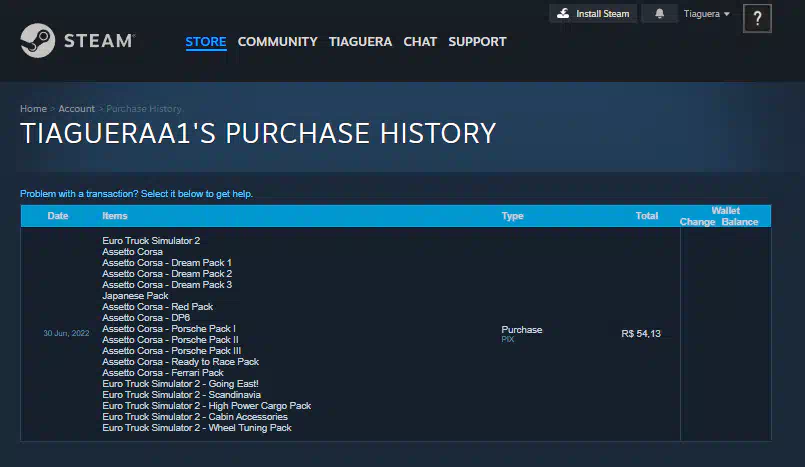Click the Steam logo
Image resolution: width=805 pixels, height=467 pixels.
coord(77,41)
